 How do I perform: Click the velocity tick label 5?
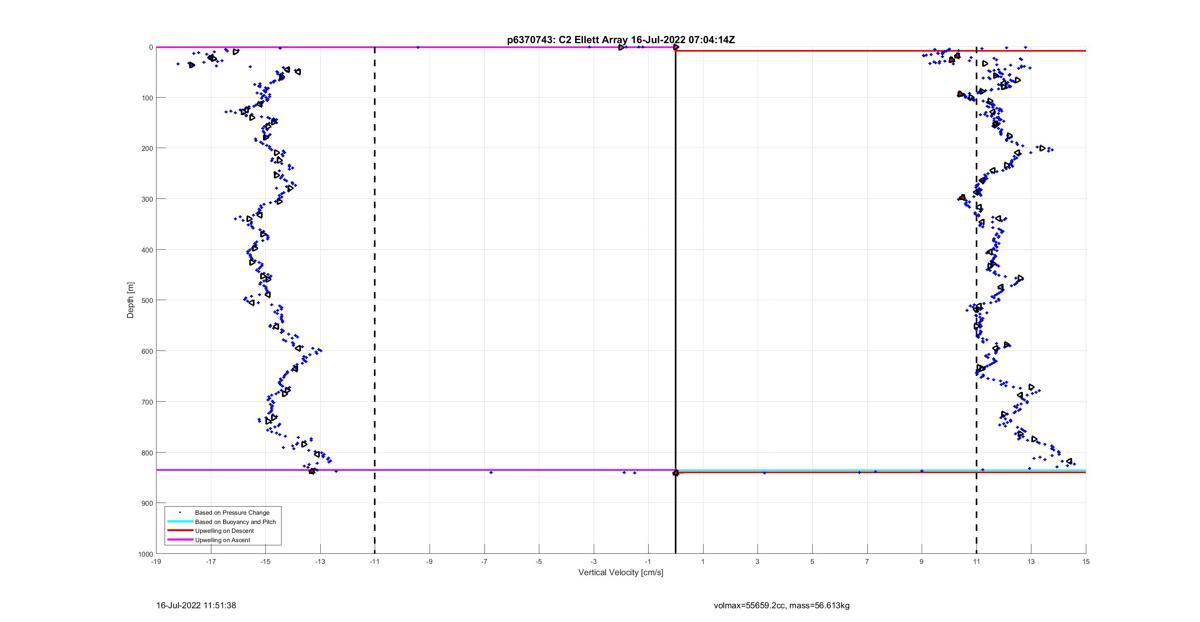click(813, 562)
